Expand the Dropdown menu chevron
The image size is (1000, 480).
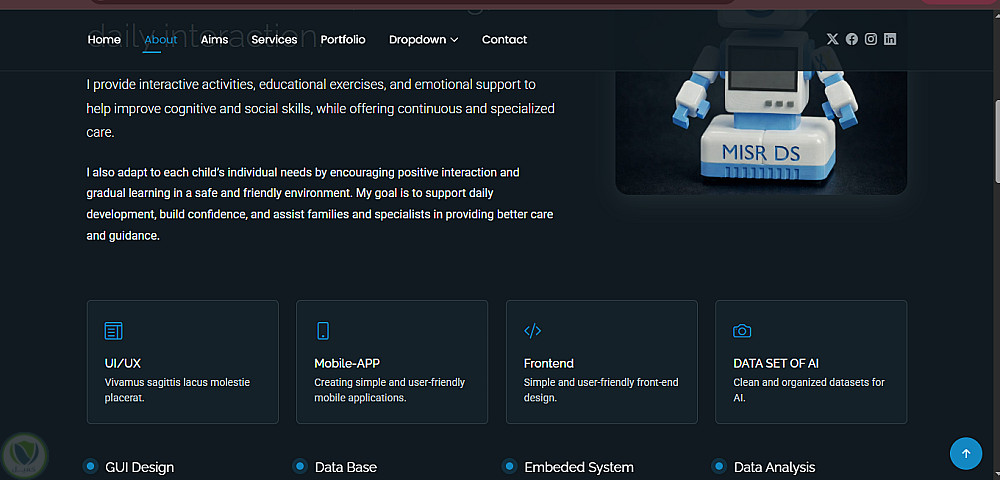tap(454, 40)
